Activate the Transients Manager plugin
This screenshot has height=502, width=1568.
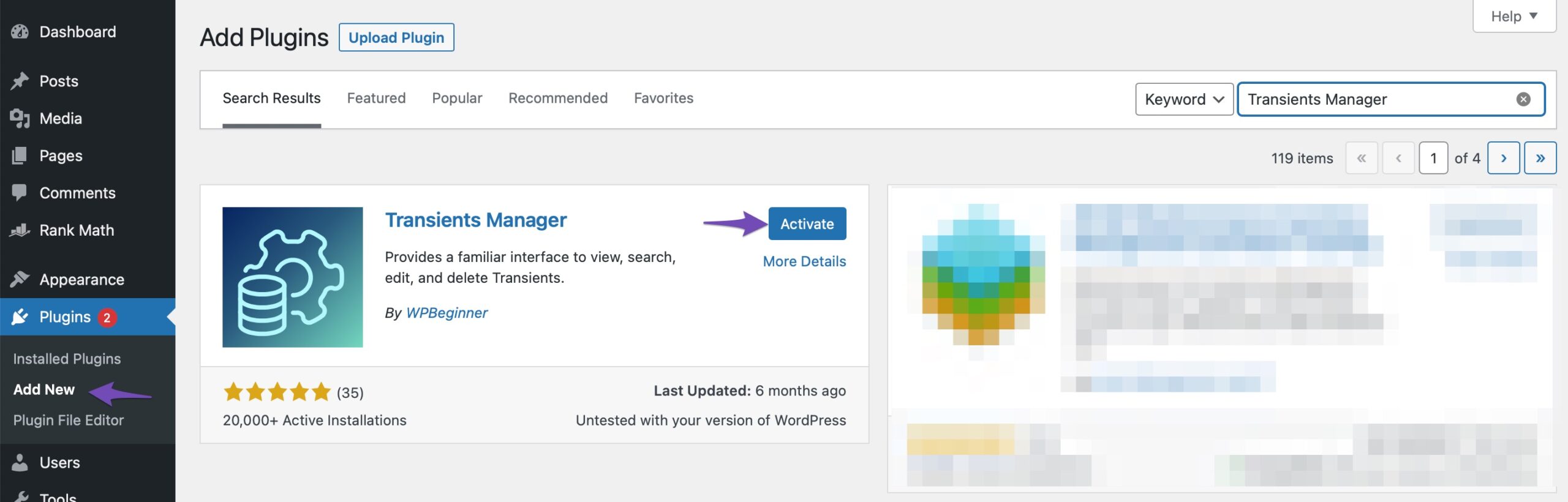[x=807, y=223]
